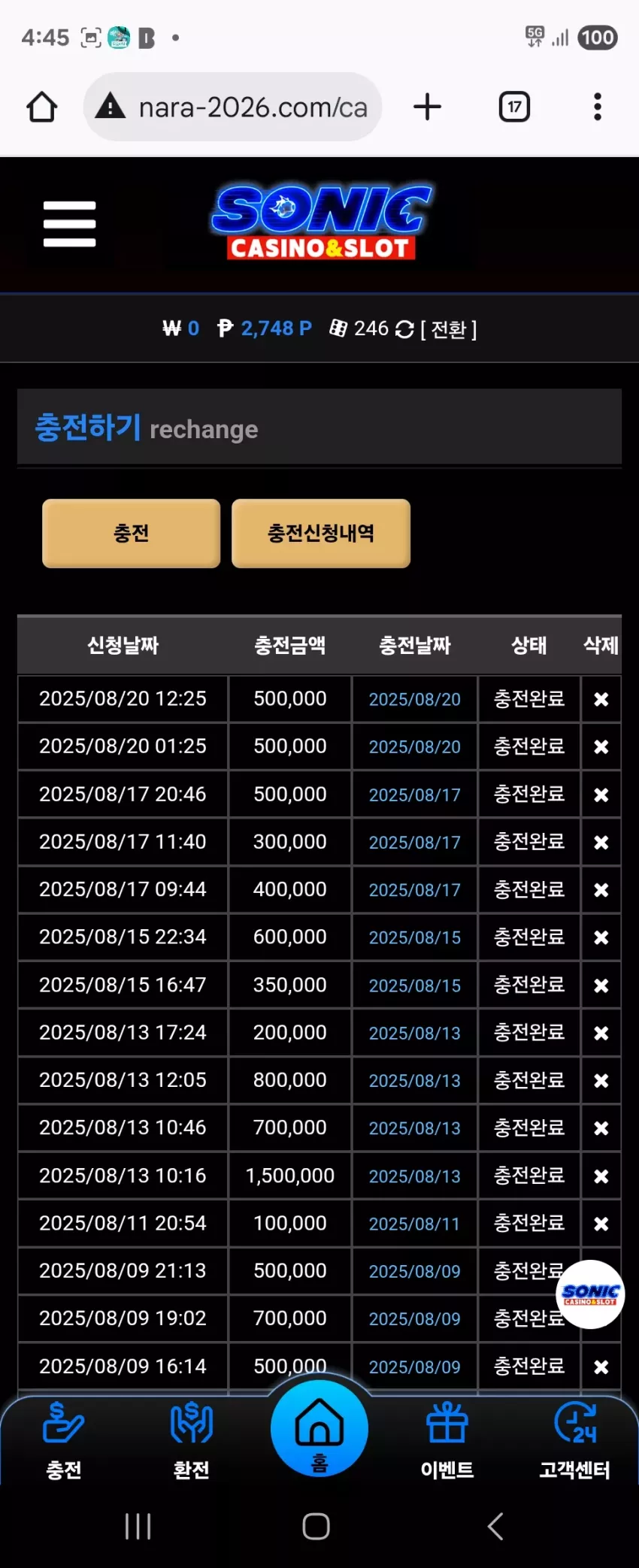
Task: Delete the 1,500,000 recharge row
Action: [x=601, y=1176]
